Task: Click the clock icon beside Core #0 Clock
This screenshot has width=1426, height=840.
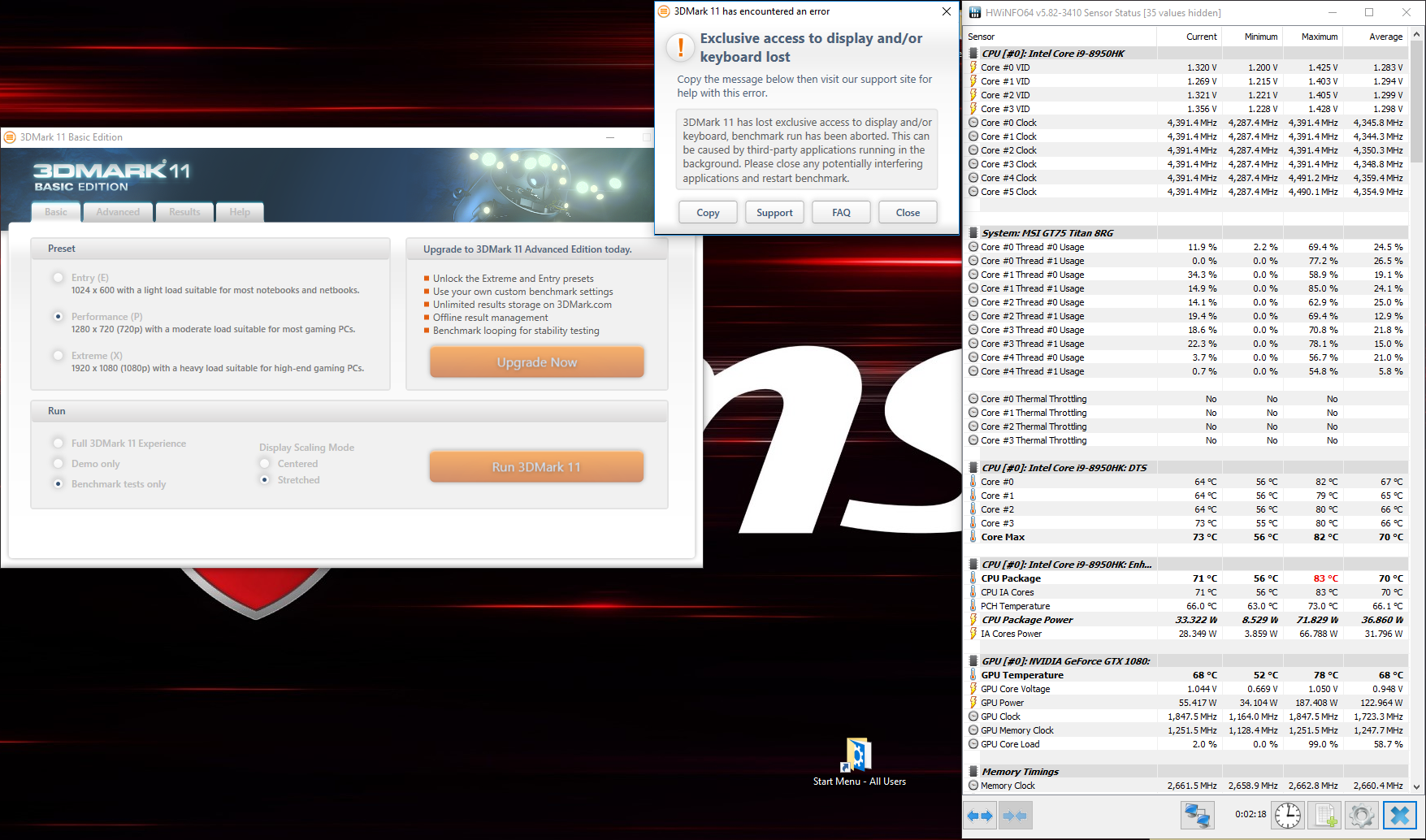Action: pos(973,123)
